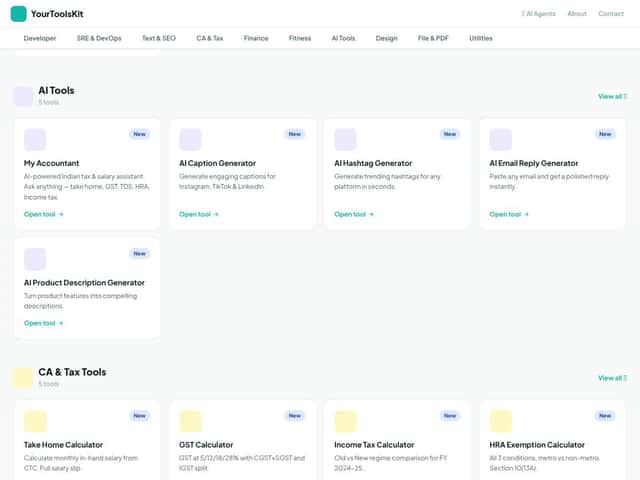Click the AI Caption Generator title
The image size is (640, 480).
click(218, 163)
